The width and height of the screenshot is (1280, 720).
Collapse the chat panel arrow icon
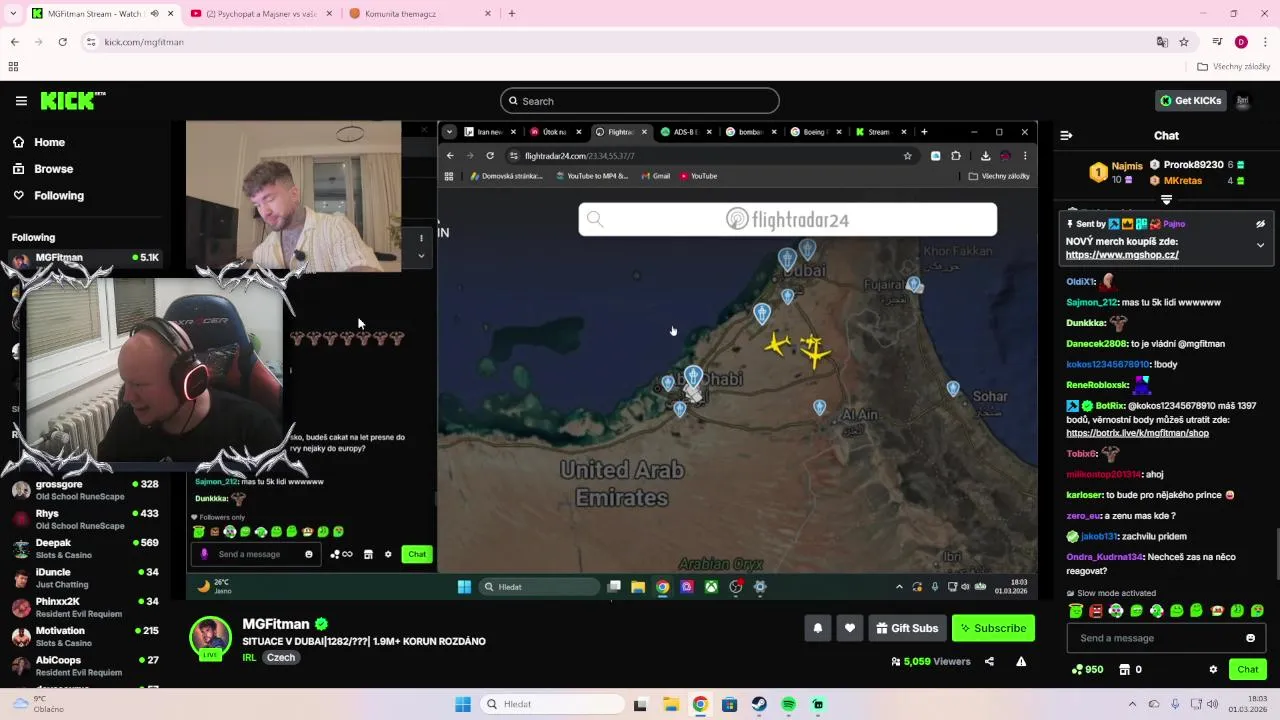click(x=1066, y=135)
